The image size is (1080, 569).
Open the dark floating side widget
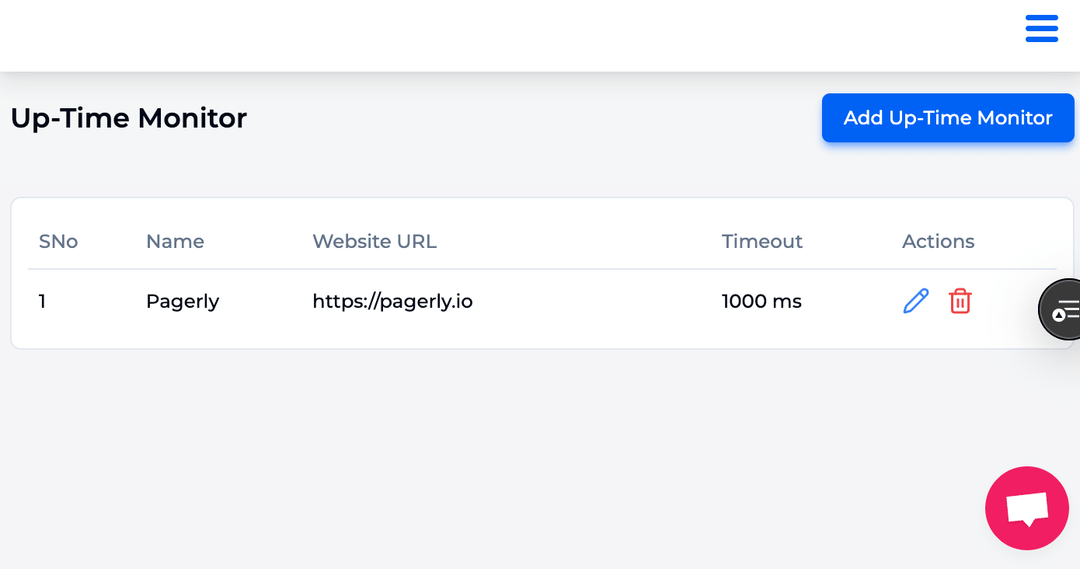(x=1060, y=309)
